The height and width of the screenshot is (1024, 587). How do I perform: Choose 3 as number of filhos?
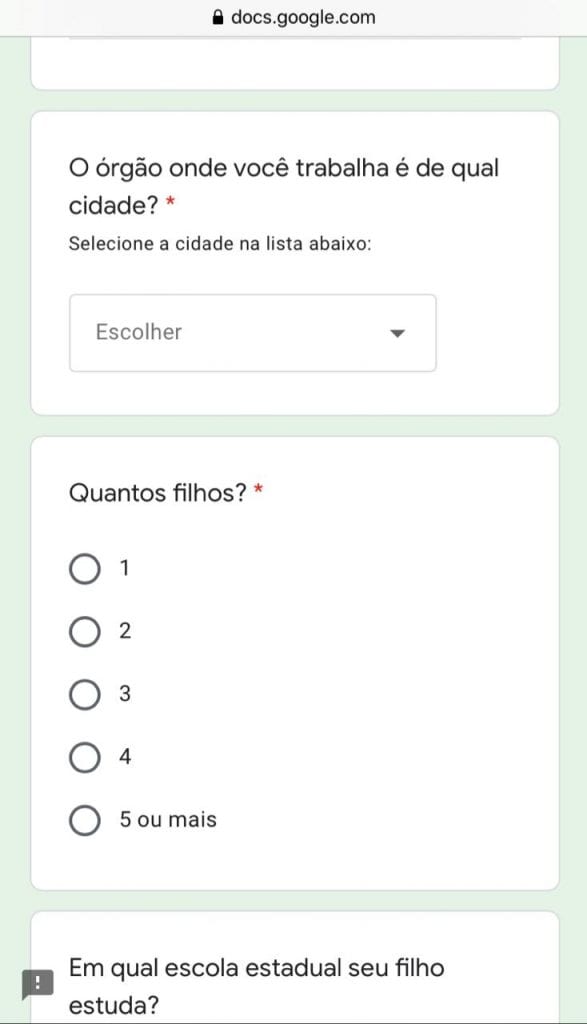(x=85, y=694)
